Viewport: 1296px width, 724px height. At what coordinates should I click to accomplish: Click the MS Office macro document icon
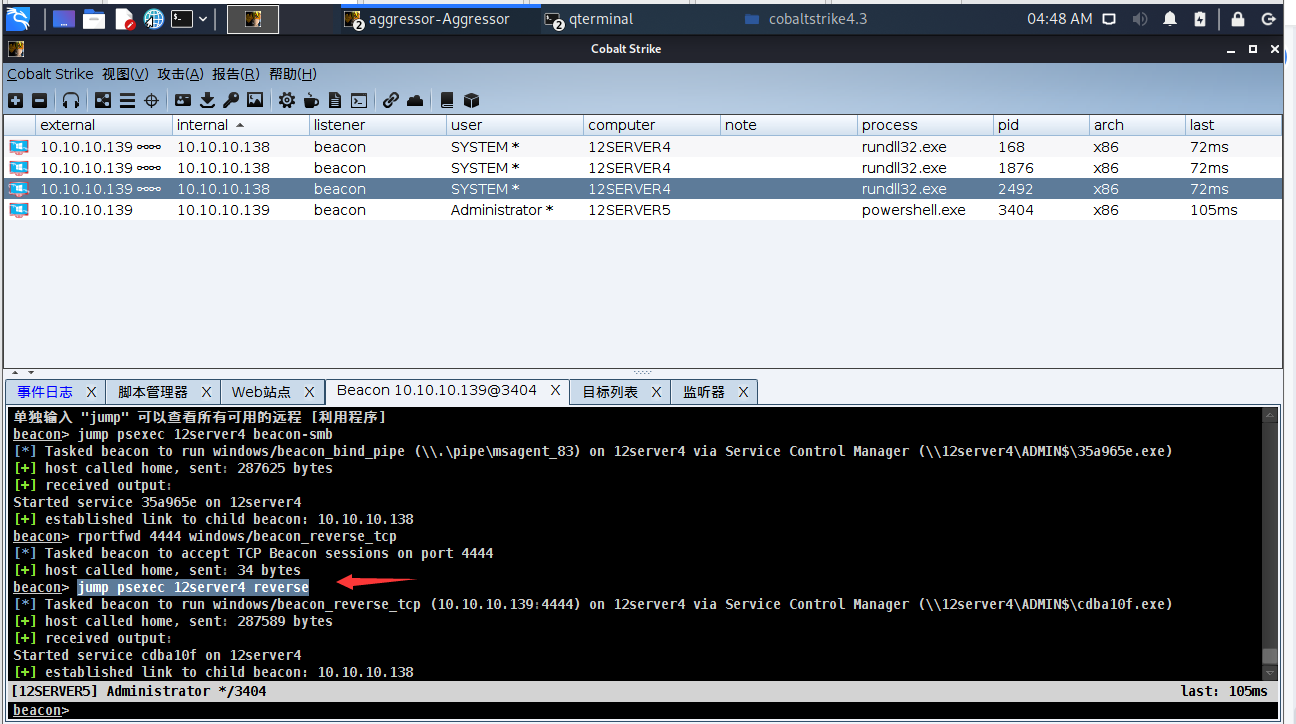pyautogui.click(x=335, y=100)
